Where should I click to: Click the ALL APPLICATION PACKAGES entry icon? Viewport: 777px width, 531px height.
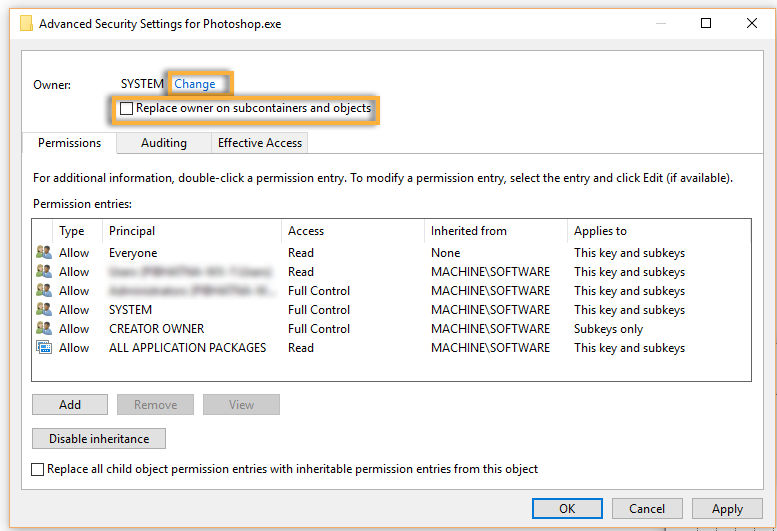click(44, 348)
